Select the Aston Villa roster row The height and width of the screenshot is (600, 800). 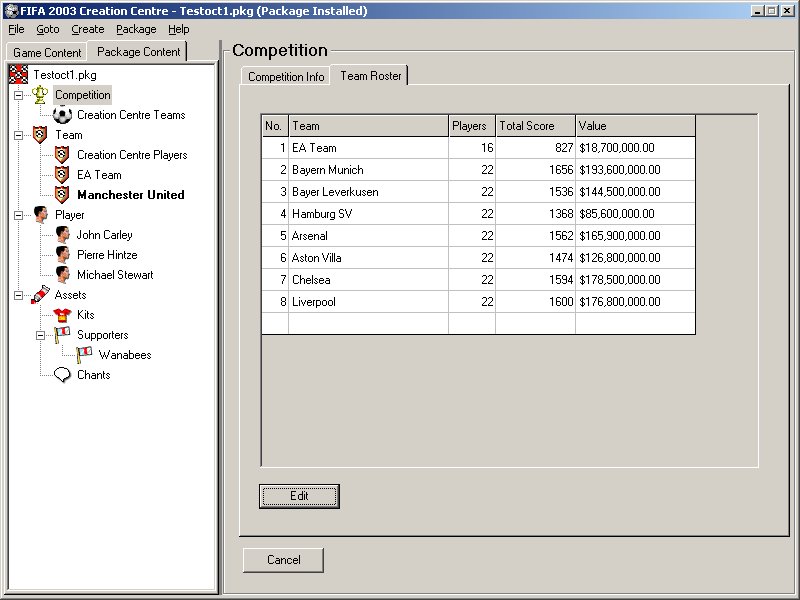tap(479, 258)
